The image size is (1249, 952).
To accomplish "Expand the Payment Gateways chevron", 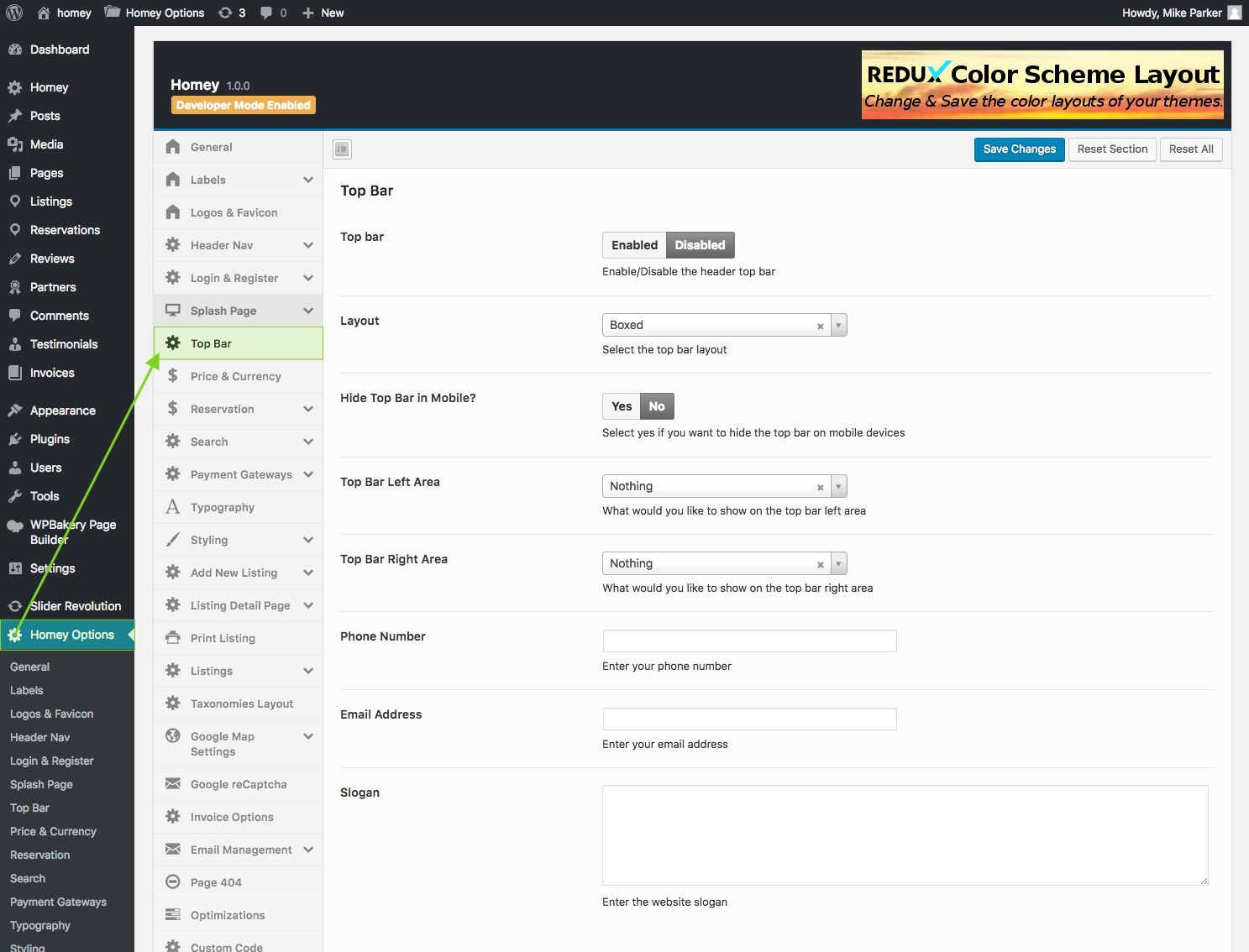I will (x=308, y=474).
